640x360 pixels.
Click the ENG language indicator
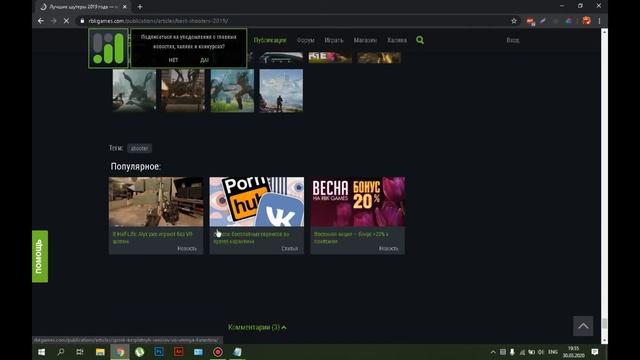[x=553, y=352]
